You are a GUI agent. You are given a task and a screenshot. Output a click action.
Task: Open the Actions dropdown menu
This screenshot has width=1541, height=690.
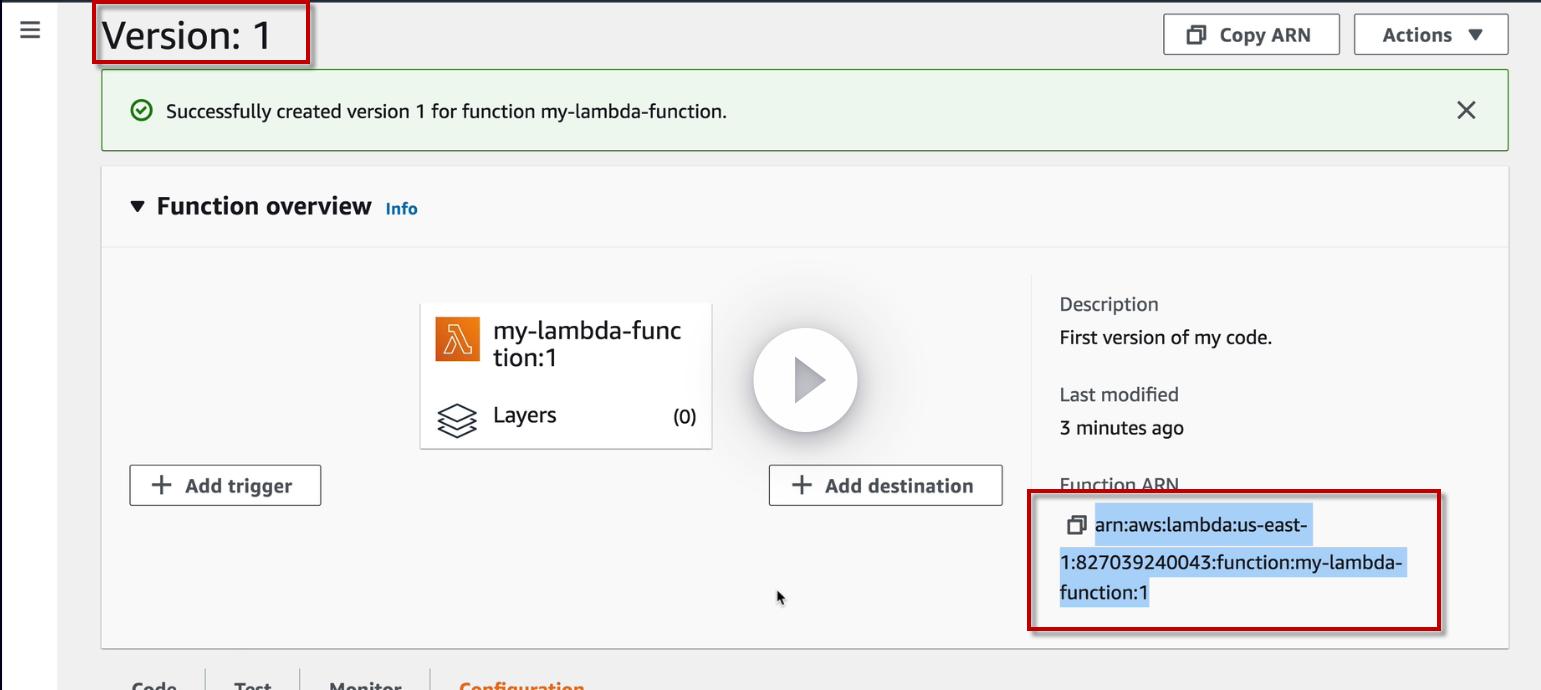1430,35
